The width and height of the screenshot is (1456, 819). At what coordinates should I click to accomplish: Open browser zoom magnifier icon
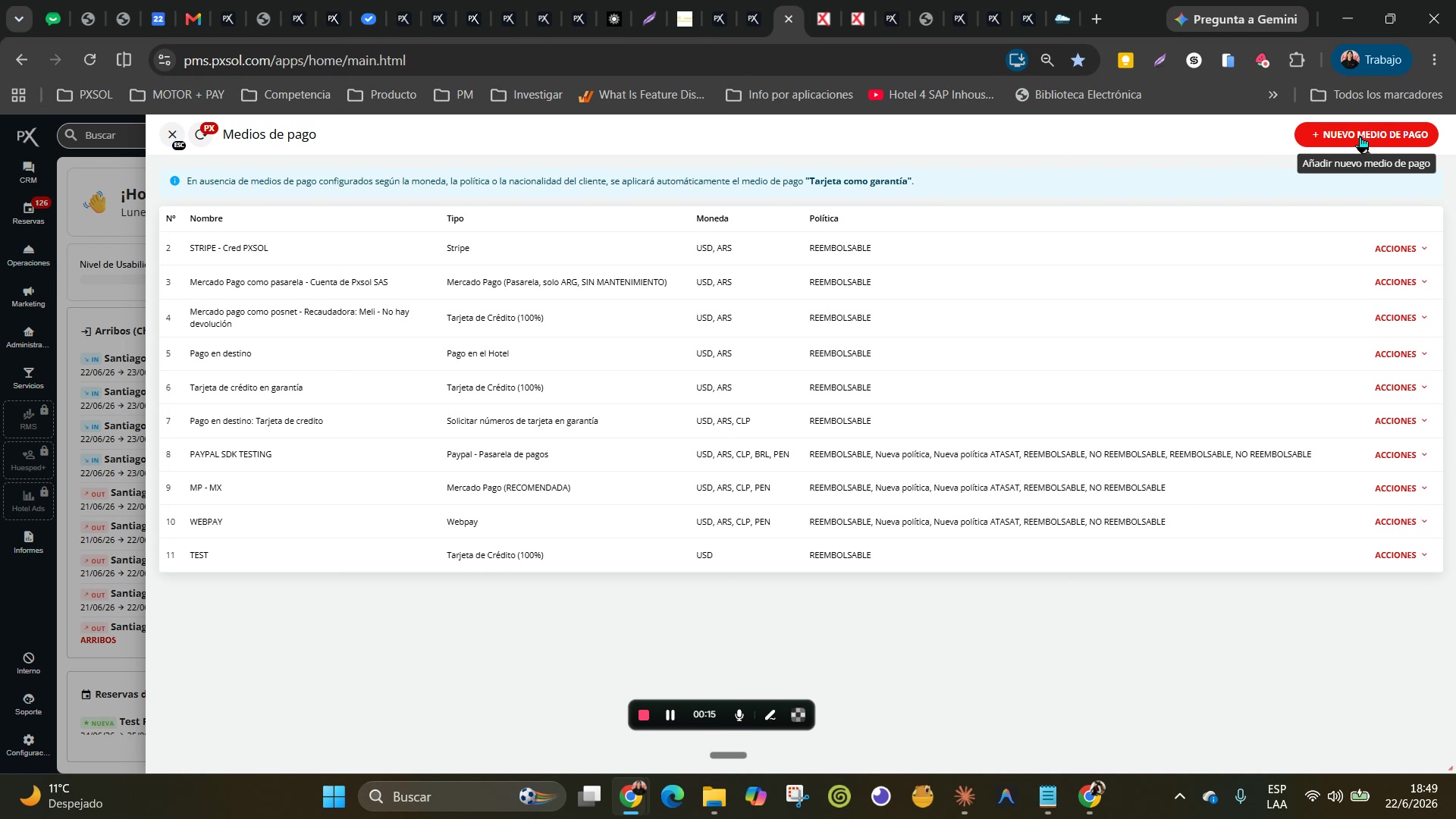(x=1047, y=60)
